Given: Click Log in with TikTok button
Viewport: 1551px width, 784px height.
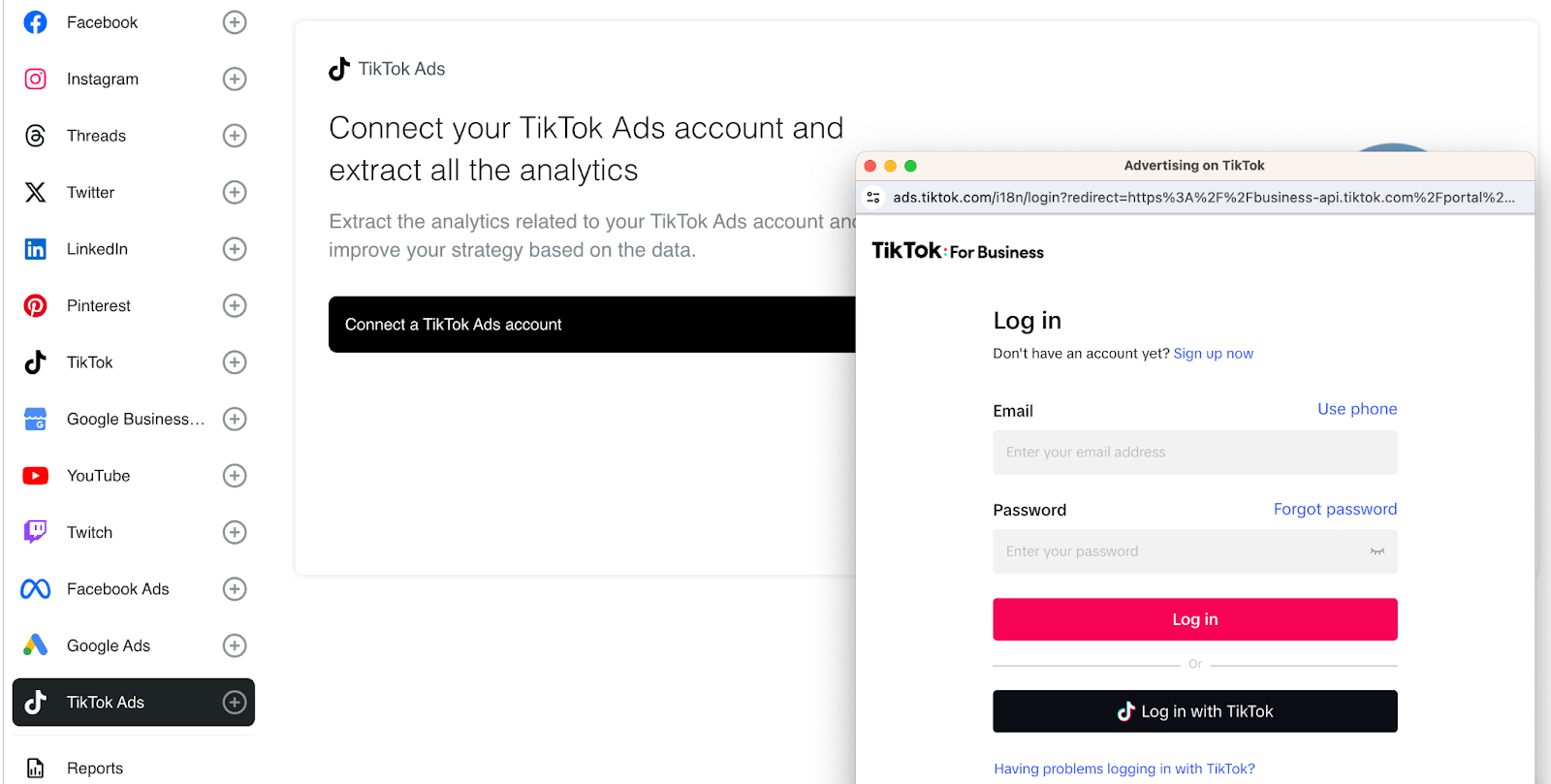Looking at the screenshot, I should (1194, 711).
